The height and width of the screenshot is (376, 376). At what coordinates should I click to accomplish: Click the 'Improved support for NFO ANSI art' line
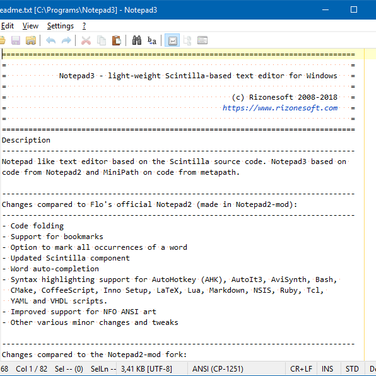coord(79,312)
